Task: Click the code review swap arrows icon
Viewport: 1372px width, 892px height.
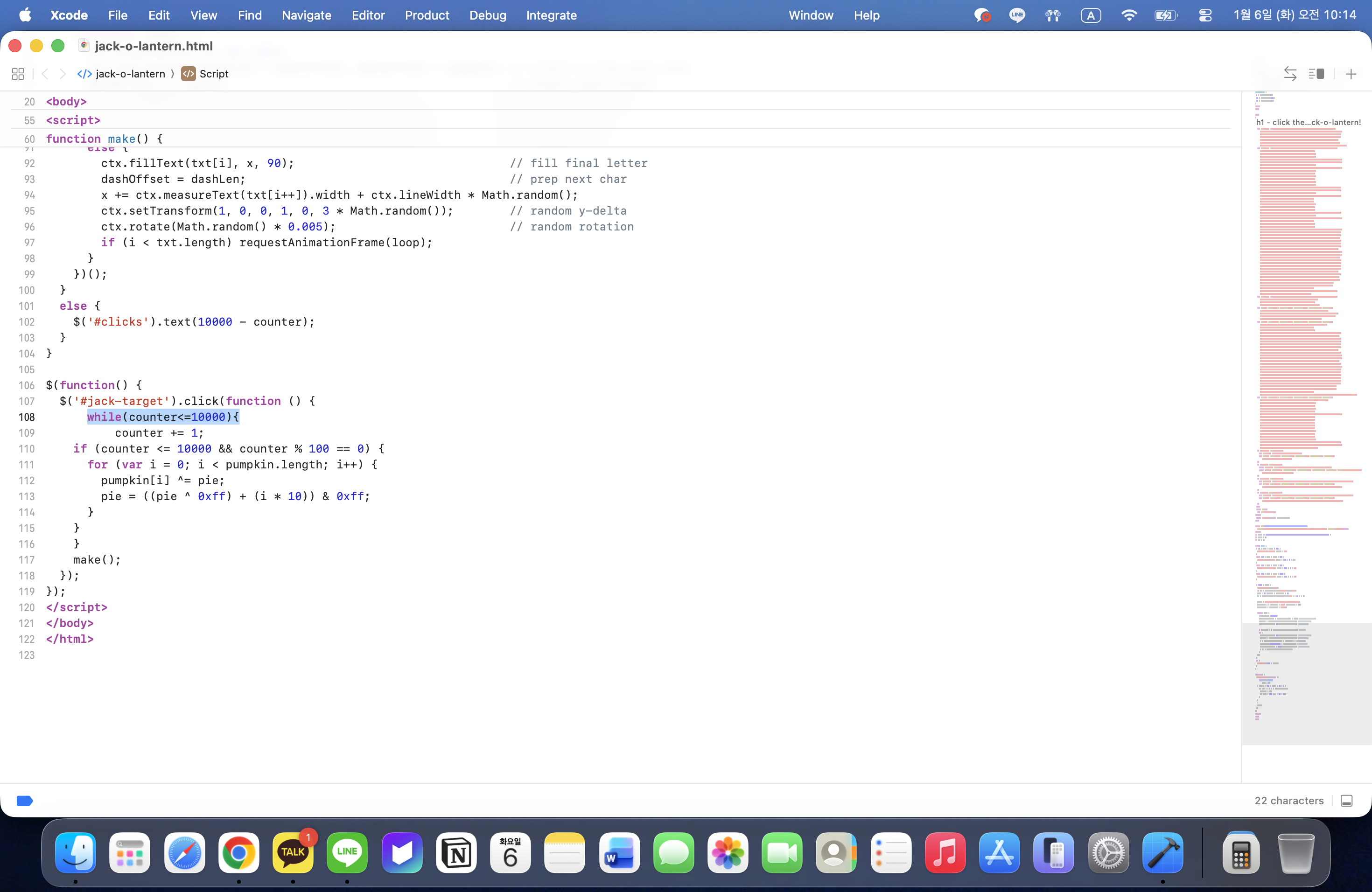Action: (1290, 74)
